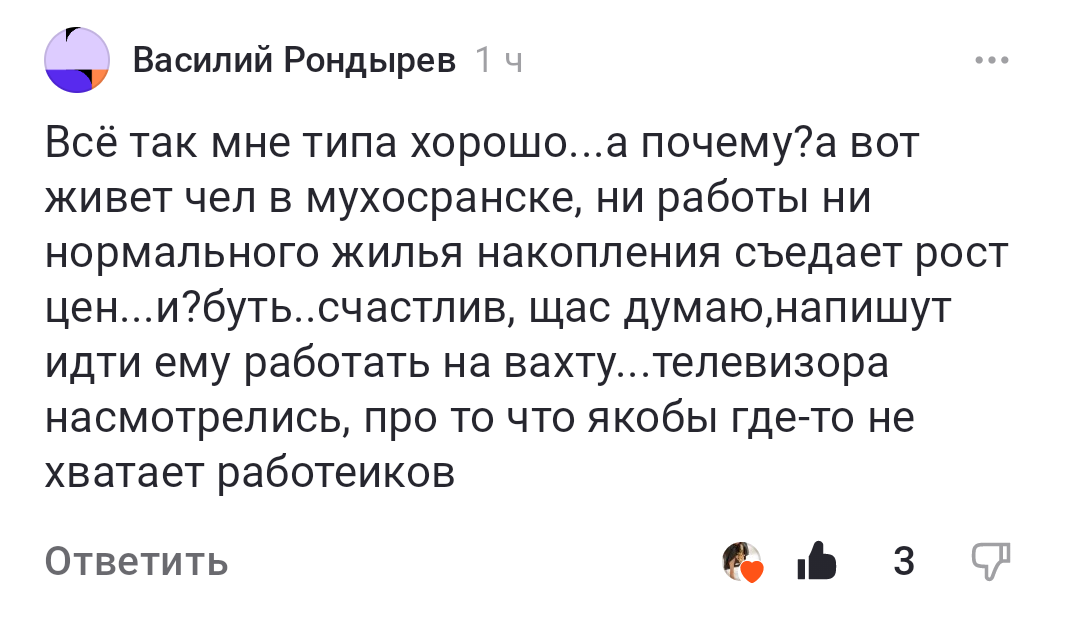Screen dimensions: 1067x641
Task: Open Василий Рондырев's profile avatar
Action: click(x=78, y=58)
